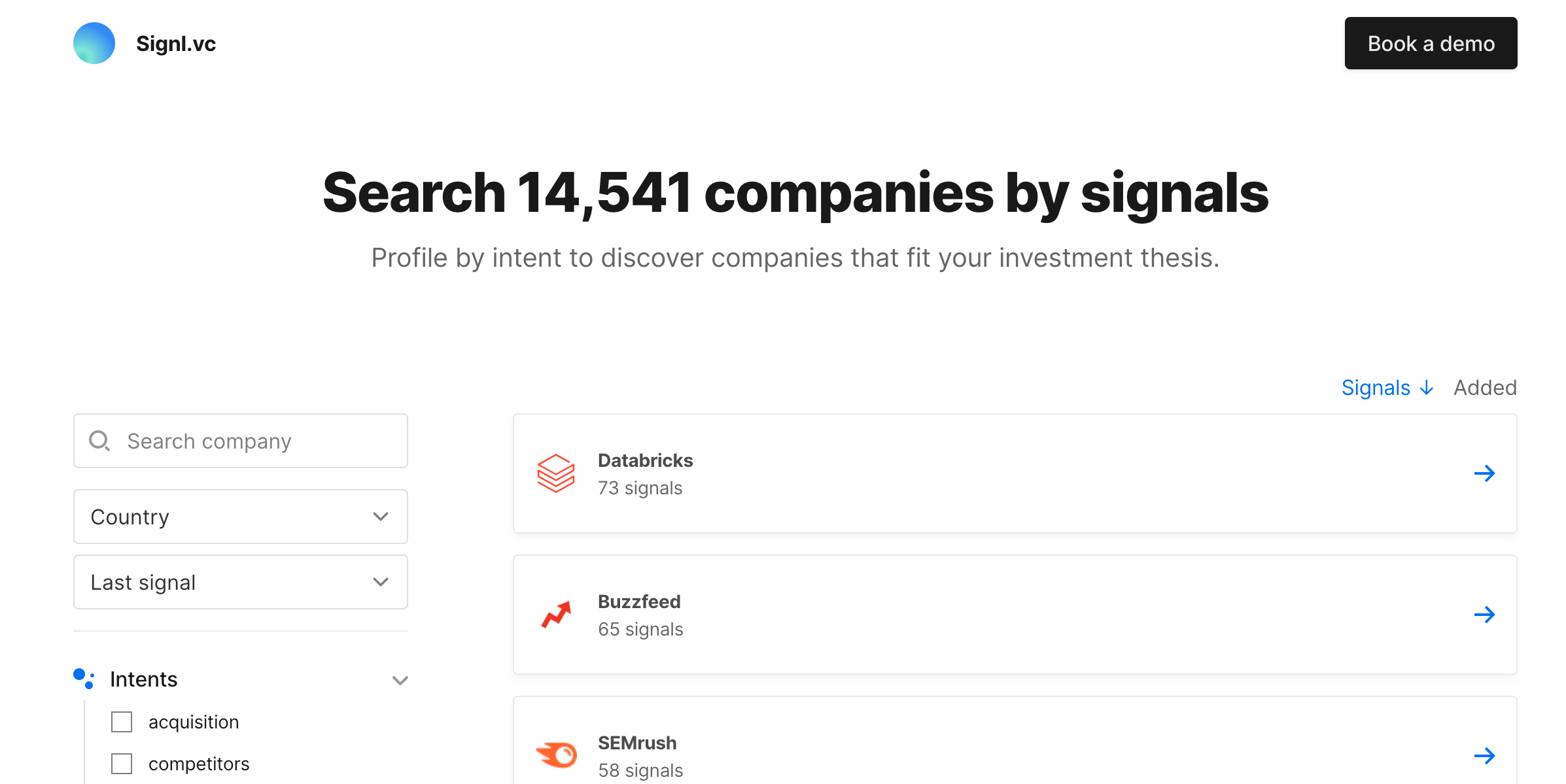Open Databricks details via its blue arrow
Screen dimensions: 1566x784
pyautogui.click(x=1484, y=473)
